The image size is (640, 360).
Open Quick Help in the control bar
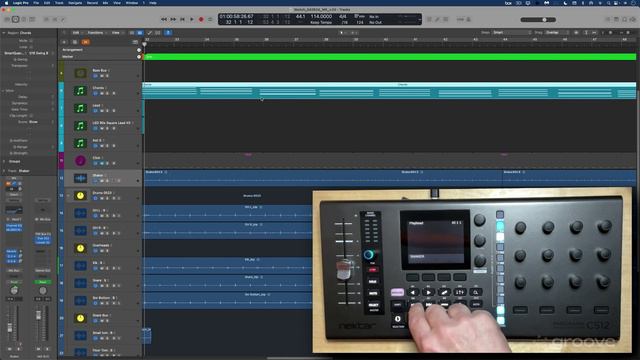click(24, 19)
